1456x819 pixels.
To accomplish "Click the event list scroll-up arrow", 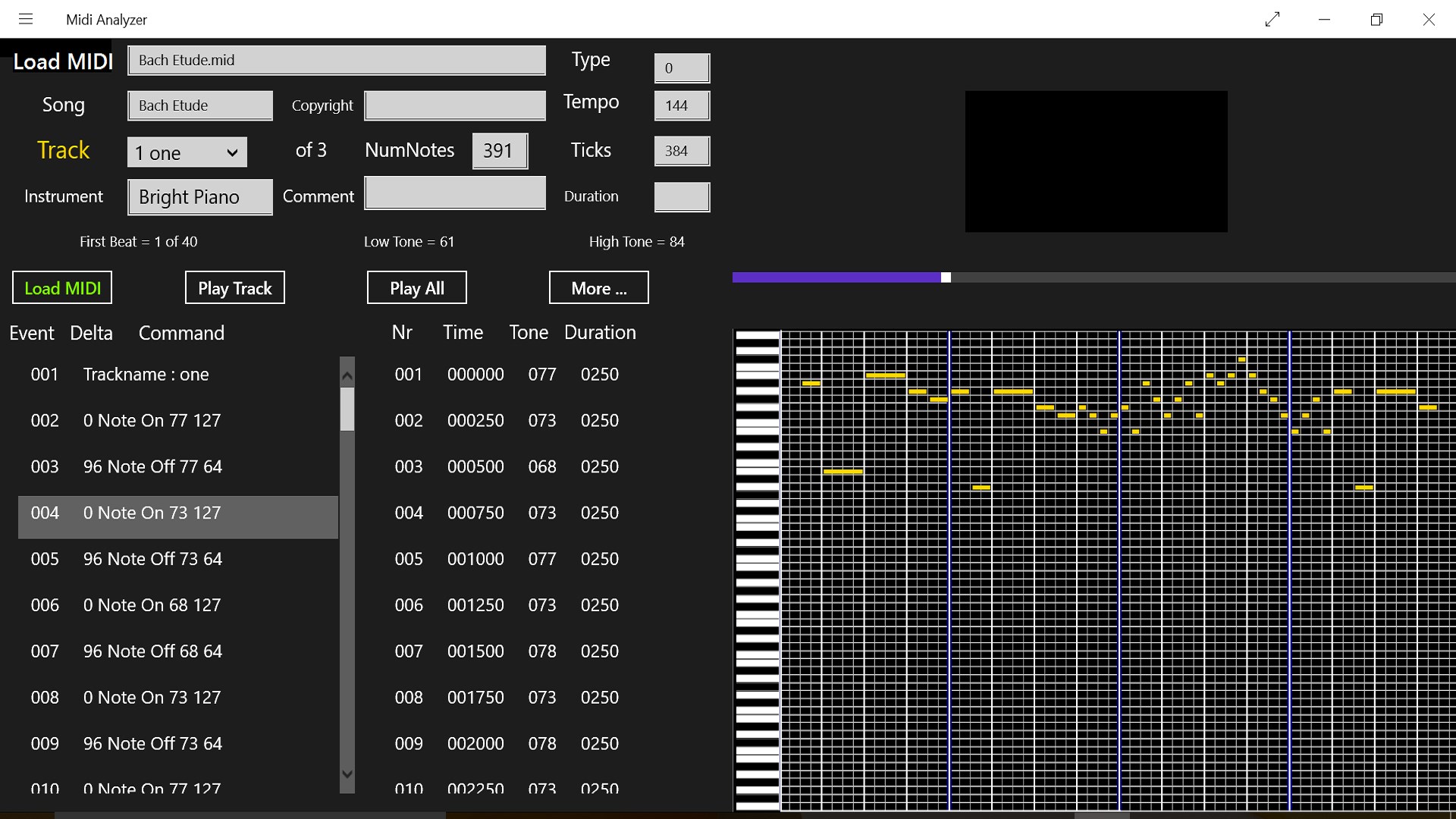I will (x=347, y=375).
